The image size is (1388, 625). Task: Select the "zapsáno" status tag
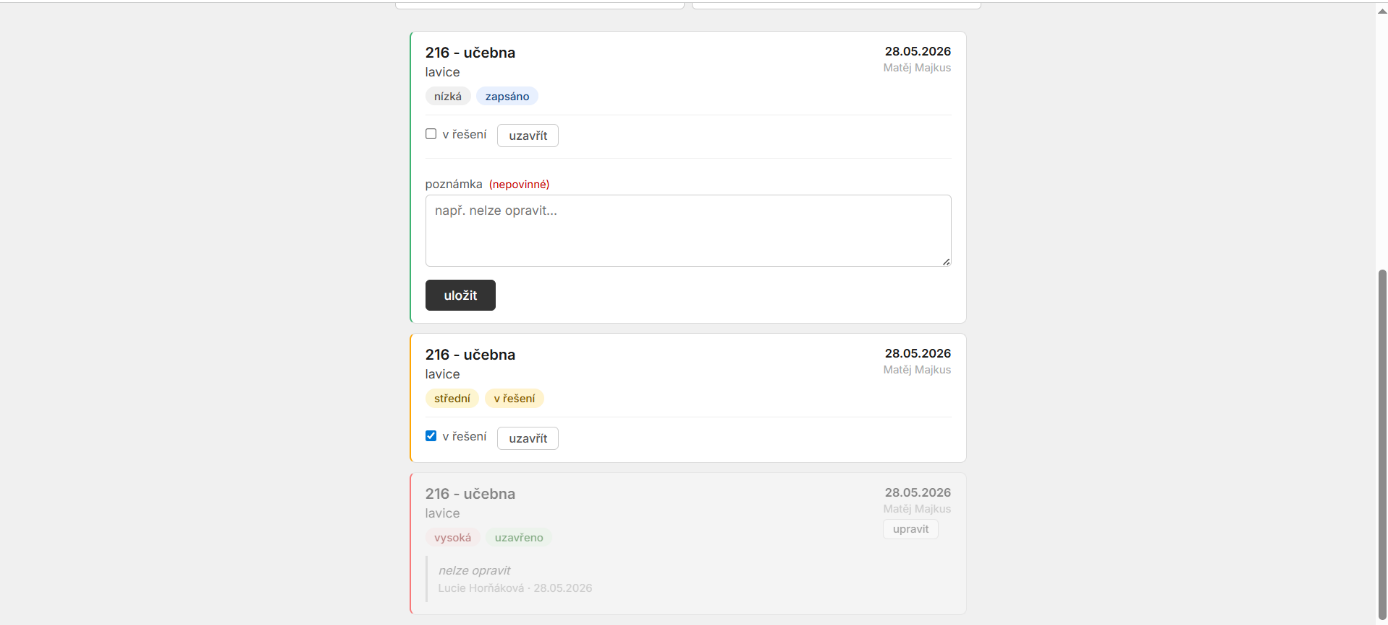(x=507, y=96)
